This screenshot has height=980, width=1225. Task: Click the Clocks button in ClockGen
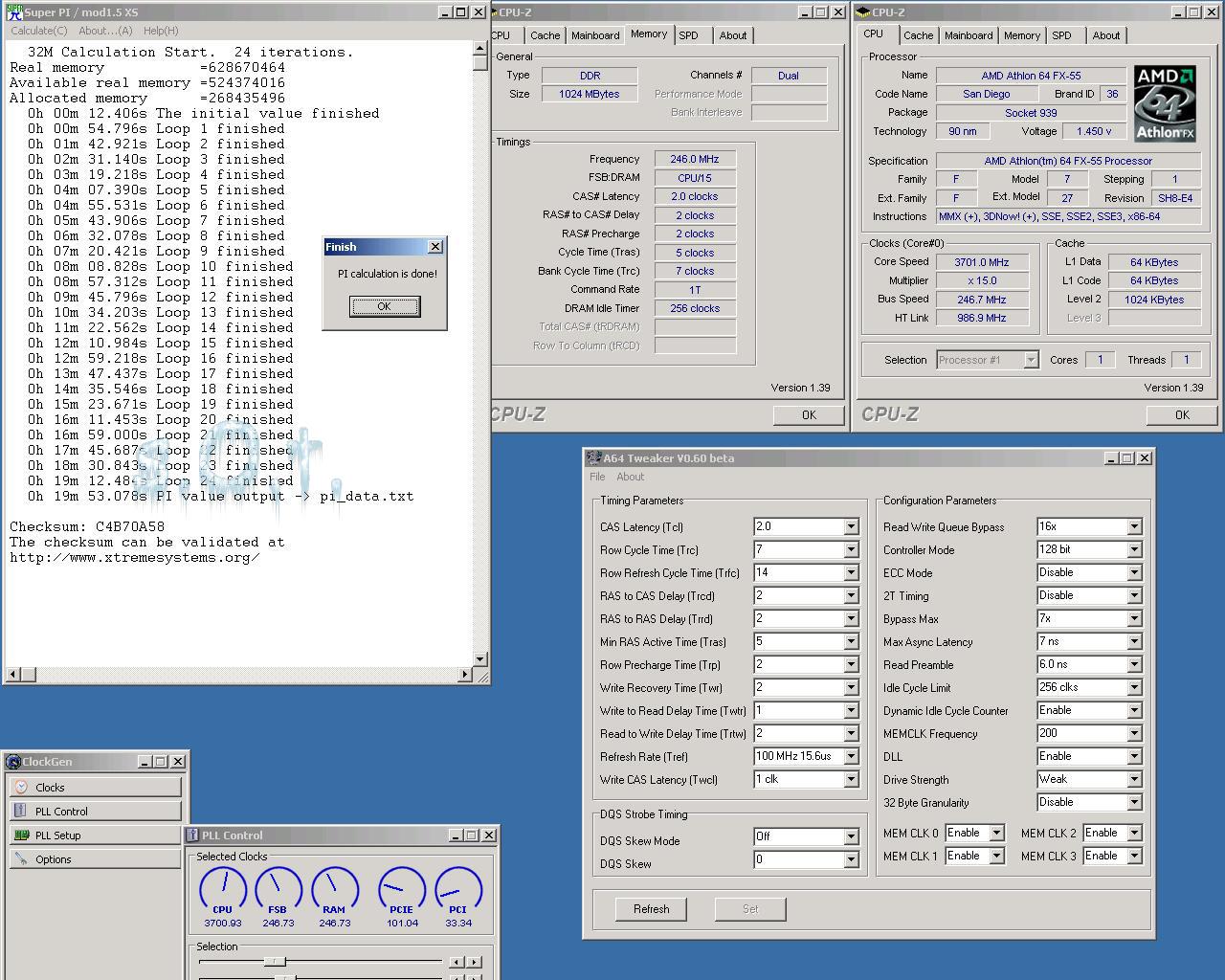coord(95,787)
